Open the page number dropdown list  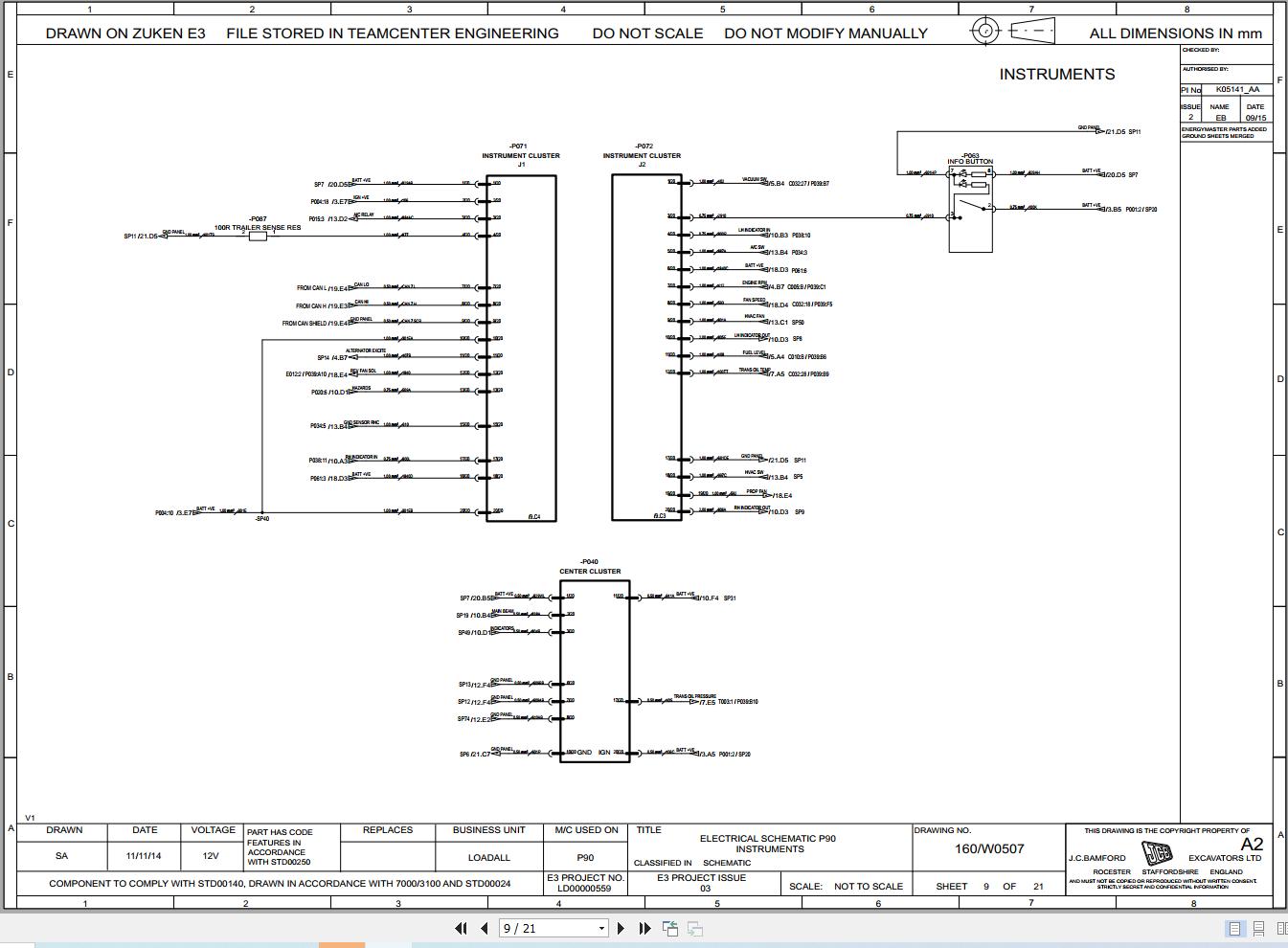[x=600, y=928]
